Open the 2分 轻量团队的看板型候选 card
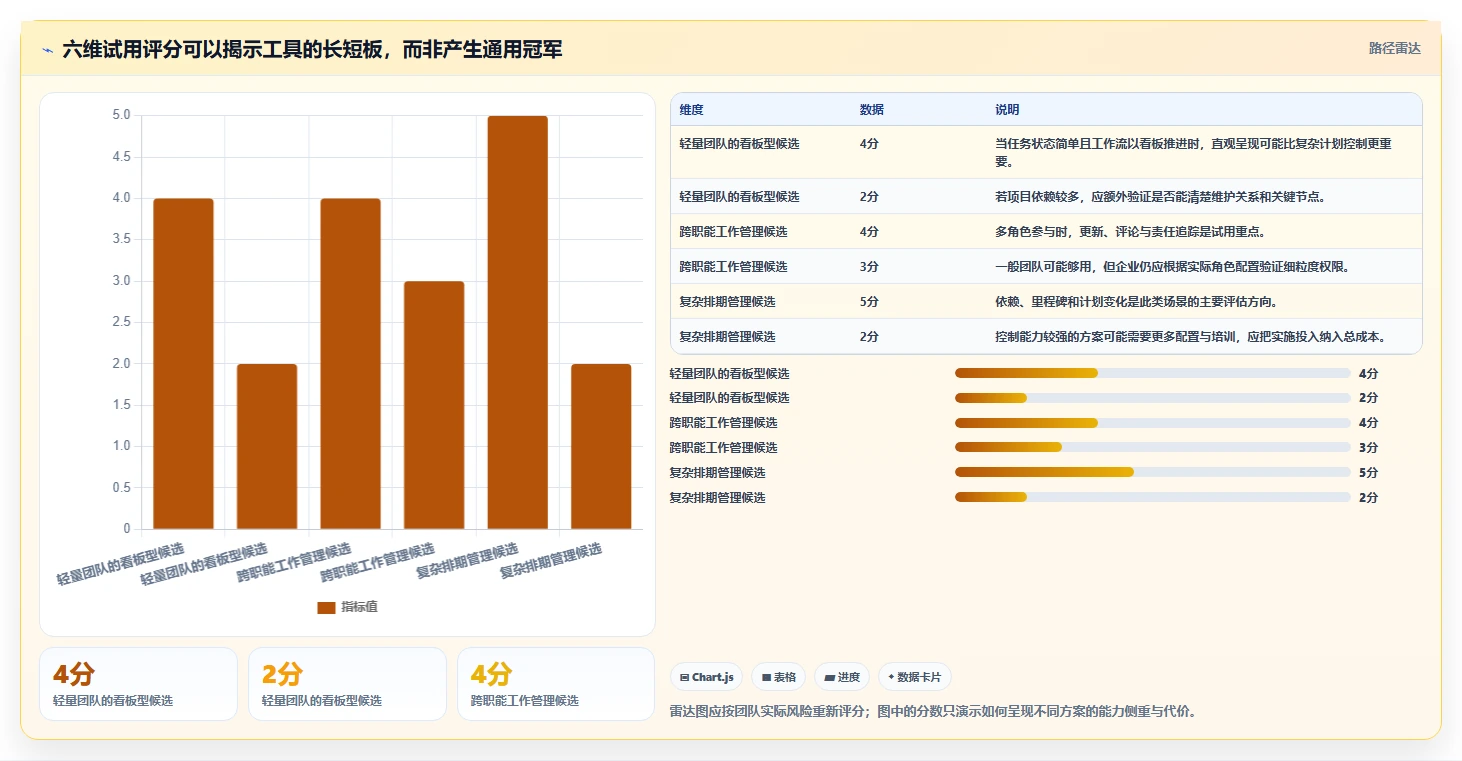 coord(347,684)
